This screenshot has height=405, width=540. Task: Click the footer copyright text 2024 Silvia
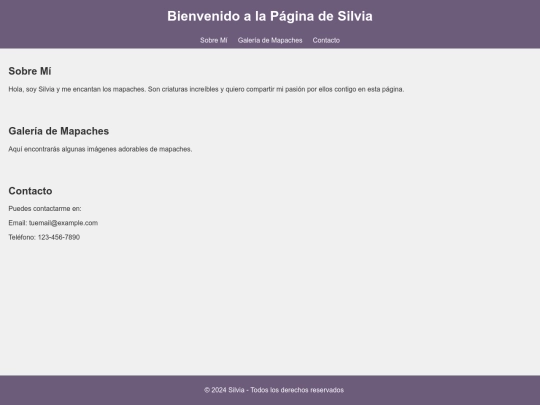274,390
